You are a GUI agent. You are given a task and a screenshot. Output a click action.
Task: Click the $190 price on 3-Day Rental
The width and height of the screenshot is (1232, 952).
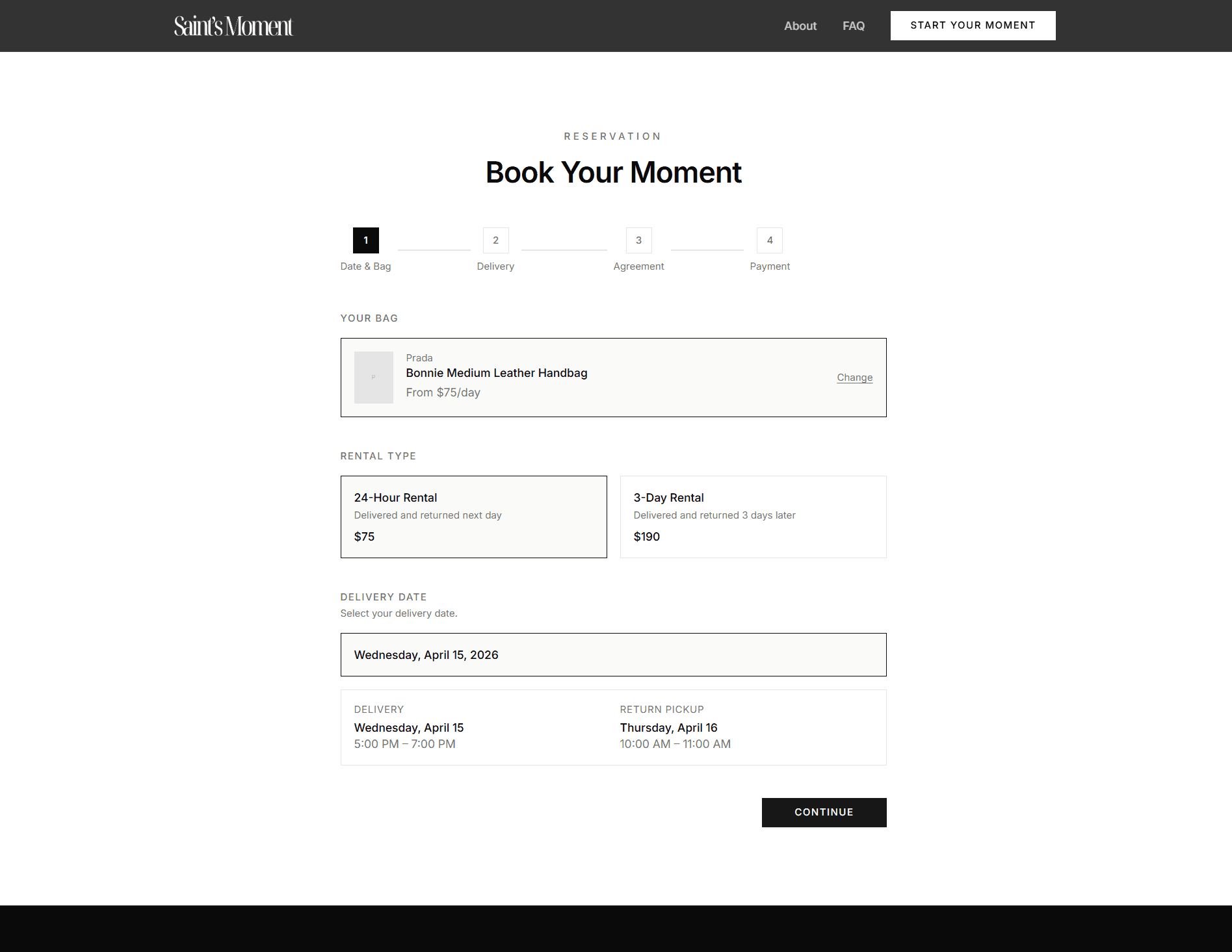[x=646, y=536]
